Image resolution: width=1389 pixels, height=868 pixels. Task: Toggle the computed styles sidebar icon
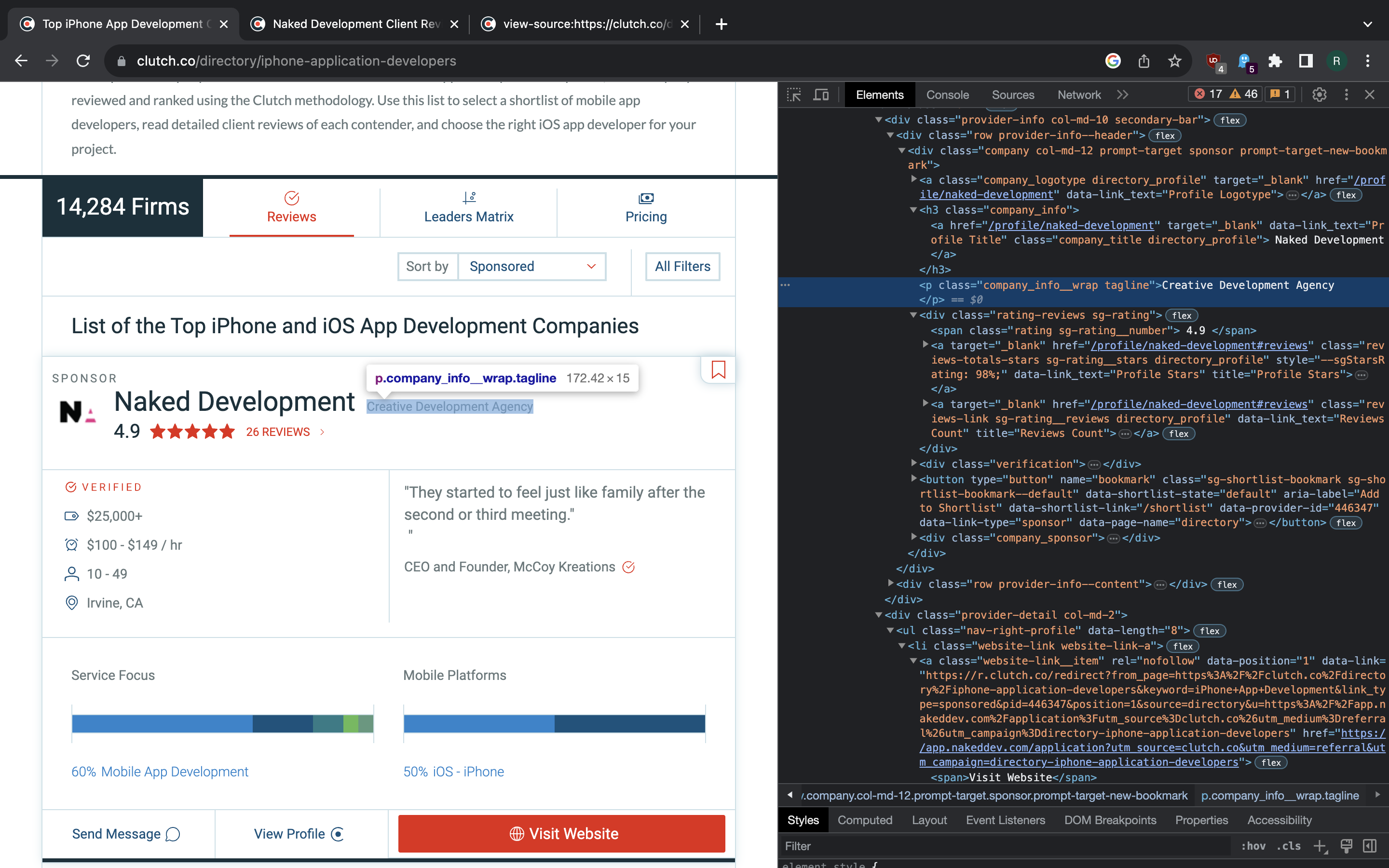[x=1370, y=846]
